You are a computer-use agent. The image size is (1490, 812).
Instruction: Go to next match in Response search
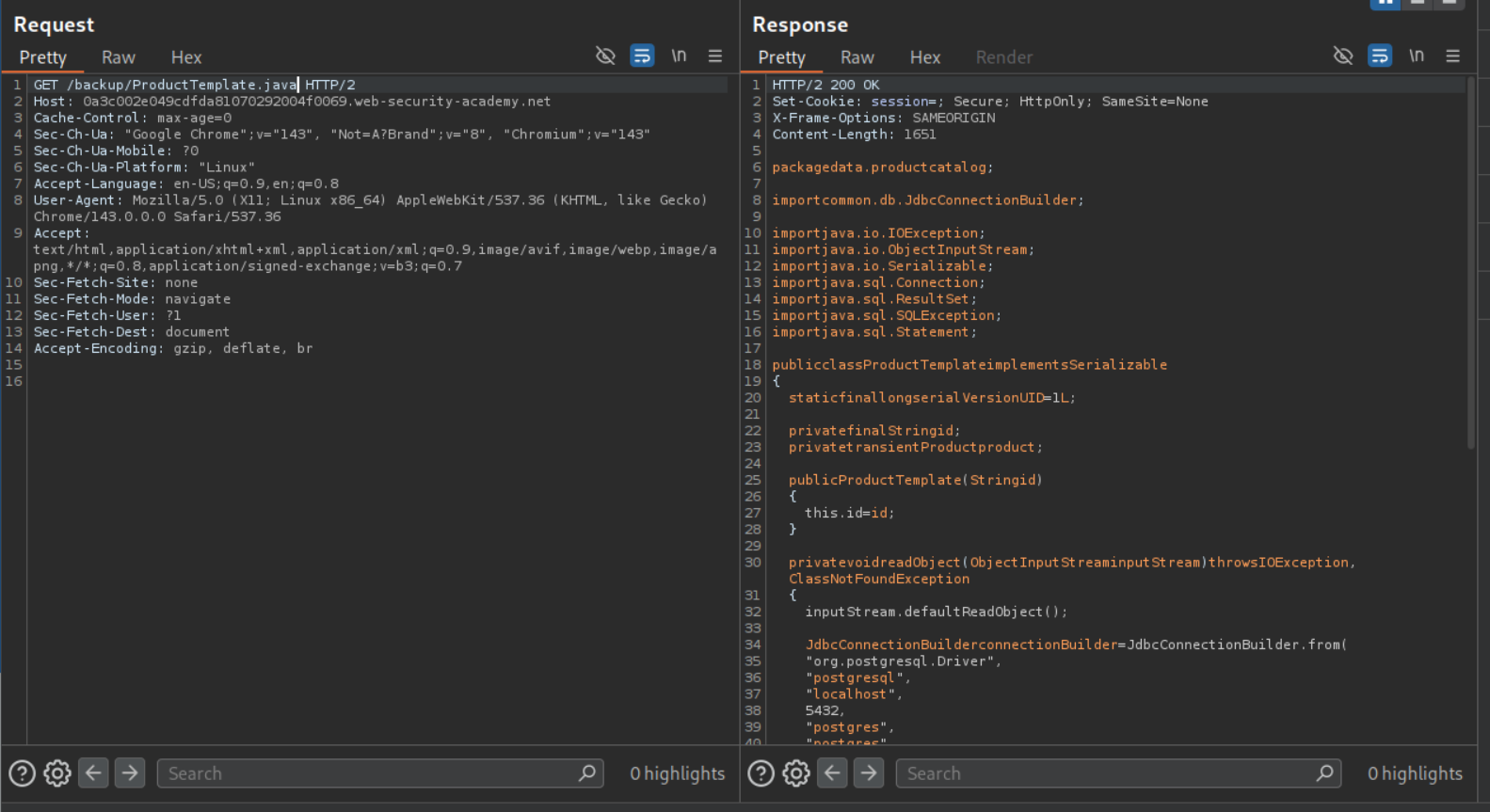pyautogui.click(x=869, y=773)
